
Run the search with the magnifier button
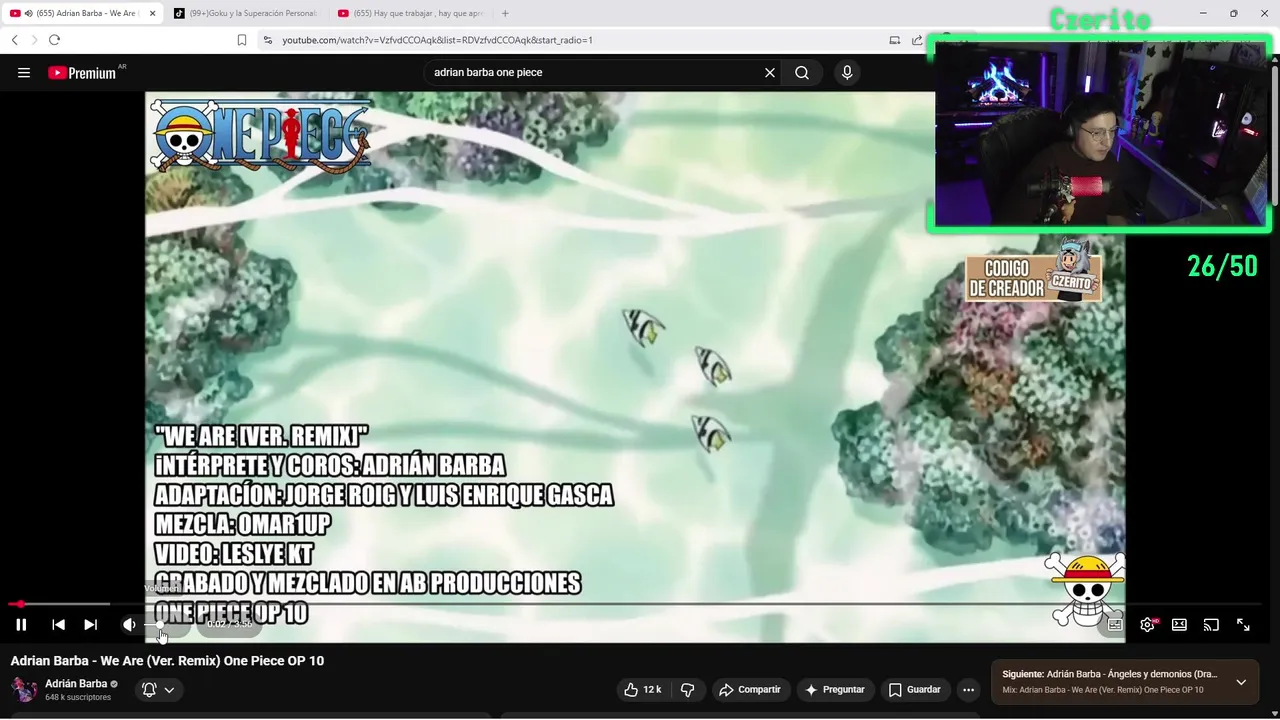click(x=802, y=73)
